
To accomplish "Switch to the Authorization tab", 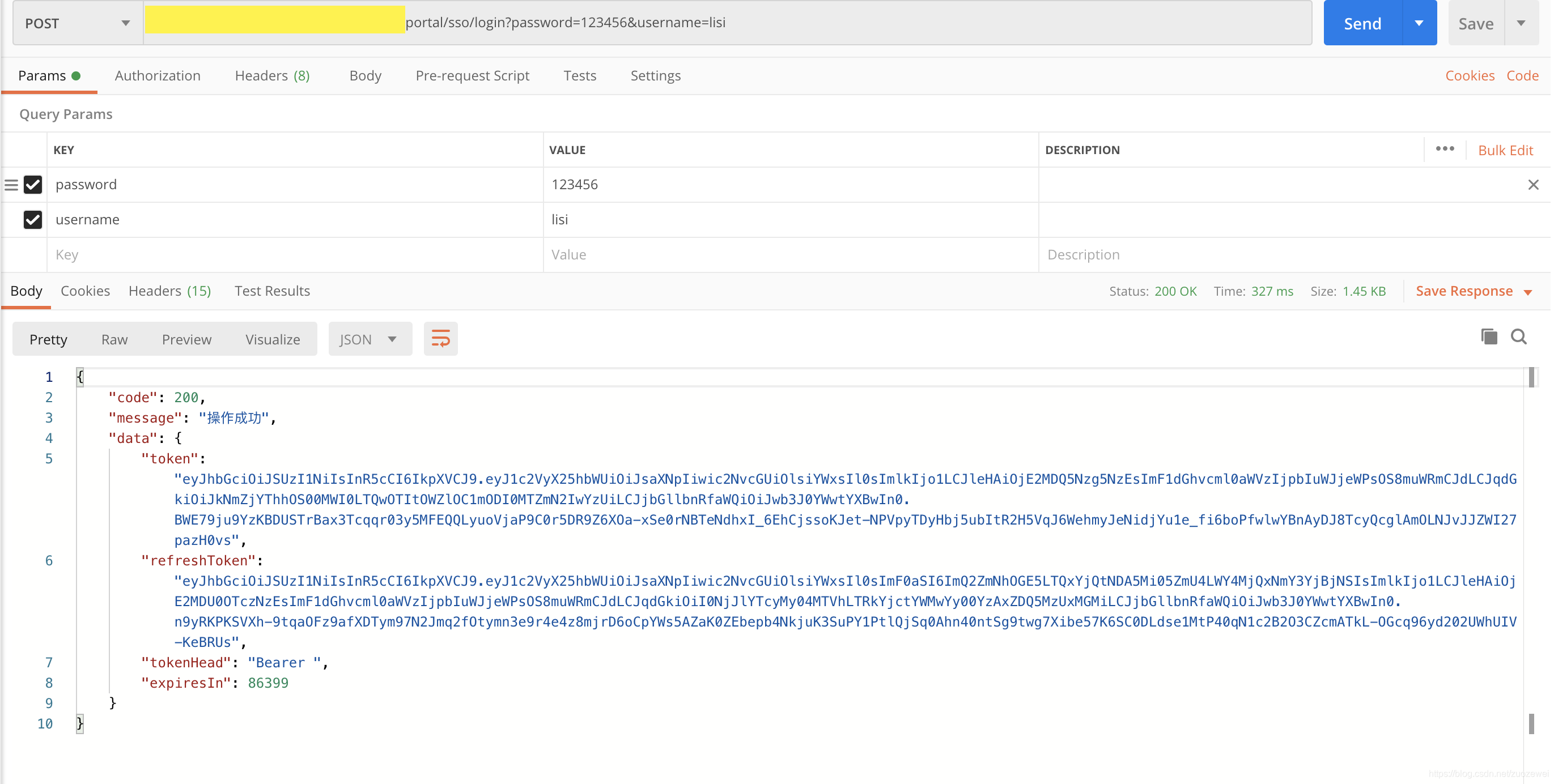I will coord(158,75).
